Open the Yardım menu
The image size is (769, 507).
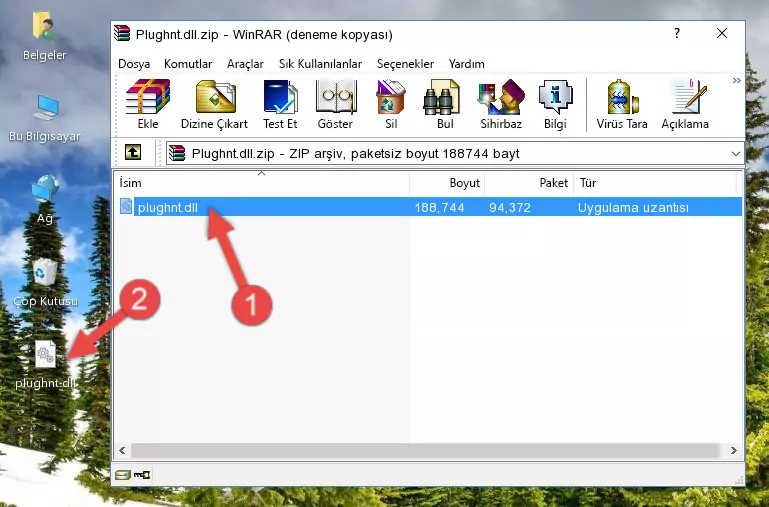click(x=466, y=64)
